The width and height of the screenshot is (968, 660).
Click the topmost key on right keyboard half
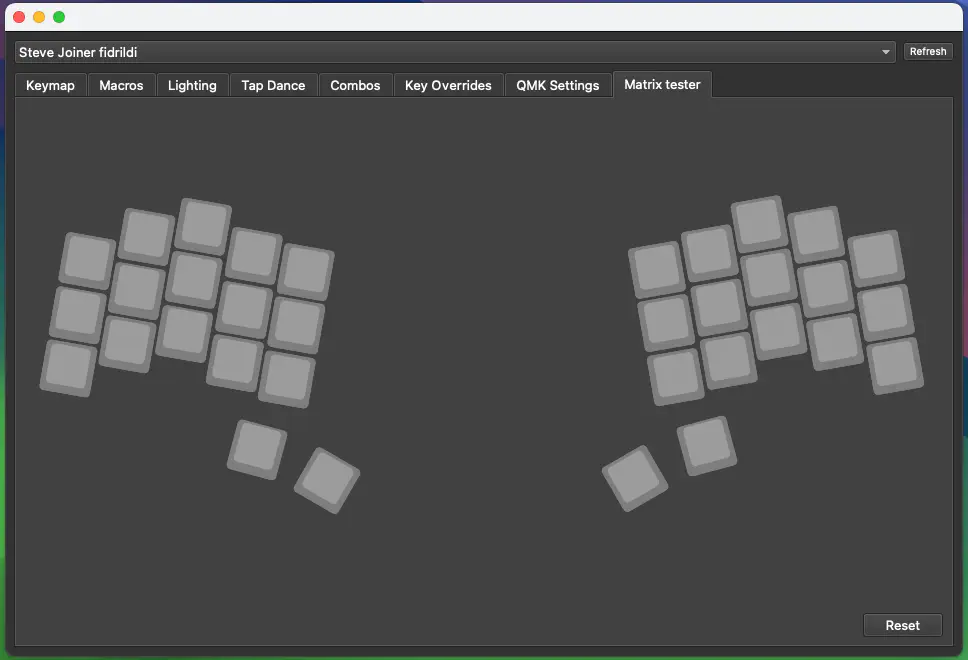point(758,222)
